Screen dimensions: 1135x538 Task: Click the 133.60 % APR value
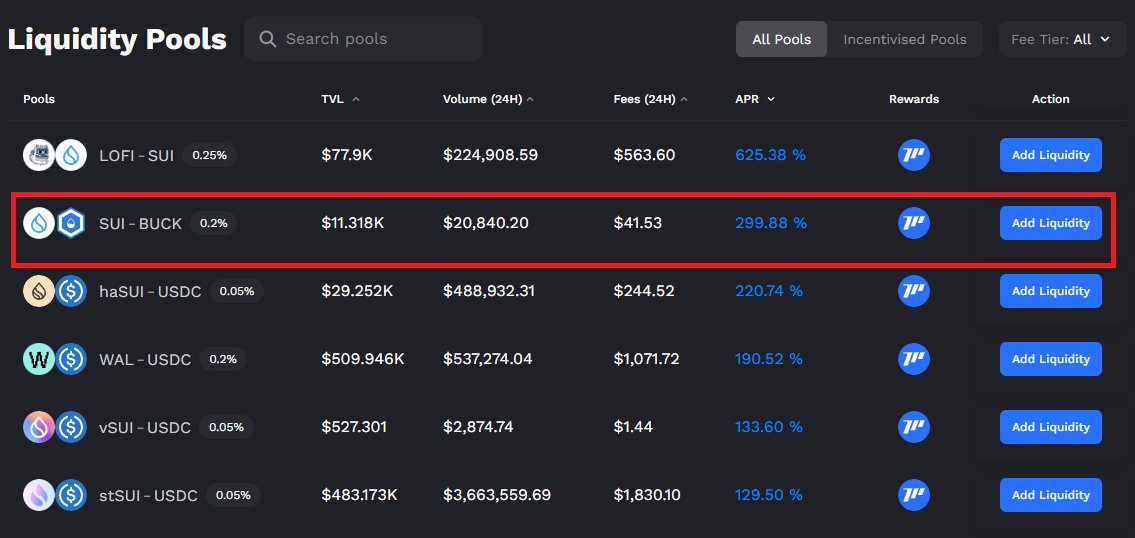(769, 427)
